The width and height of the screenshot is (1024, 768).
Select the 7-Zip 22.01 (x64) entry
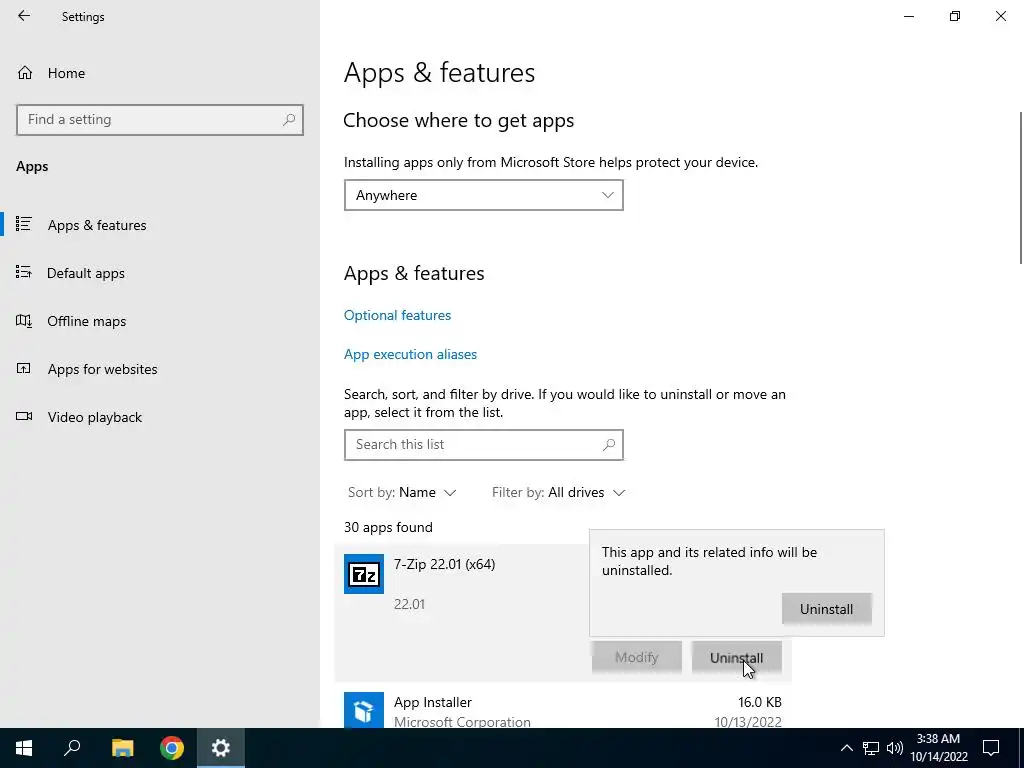[562, 613]
